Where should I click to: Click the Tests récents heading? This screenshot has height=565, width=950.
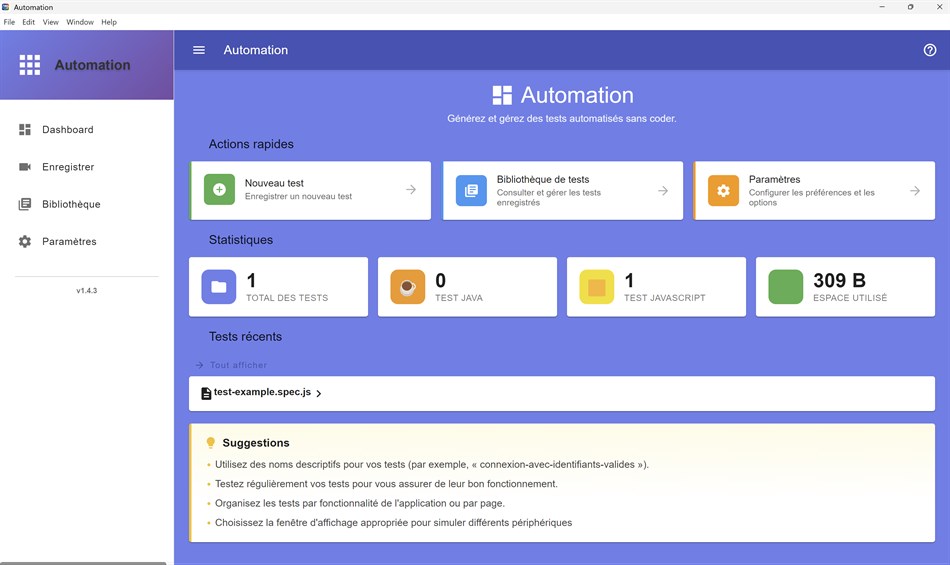pyautogui.click(x=245, y=337)
